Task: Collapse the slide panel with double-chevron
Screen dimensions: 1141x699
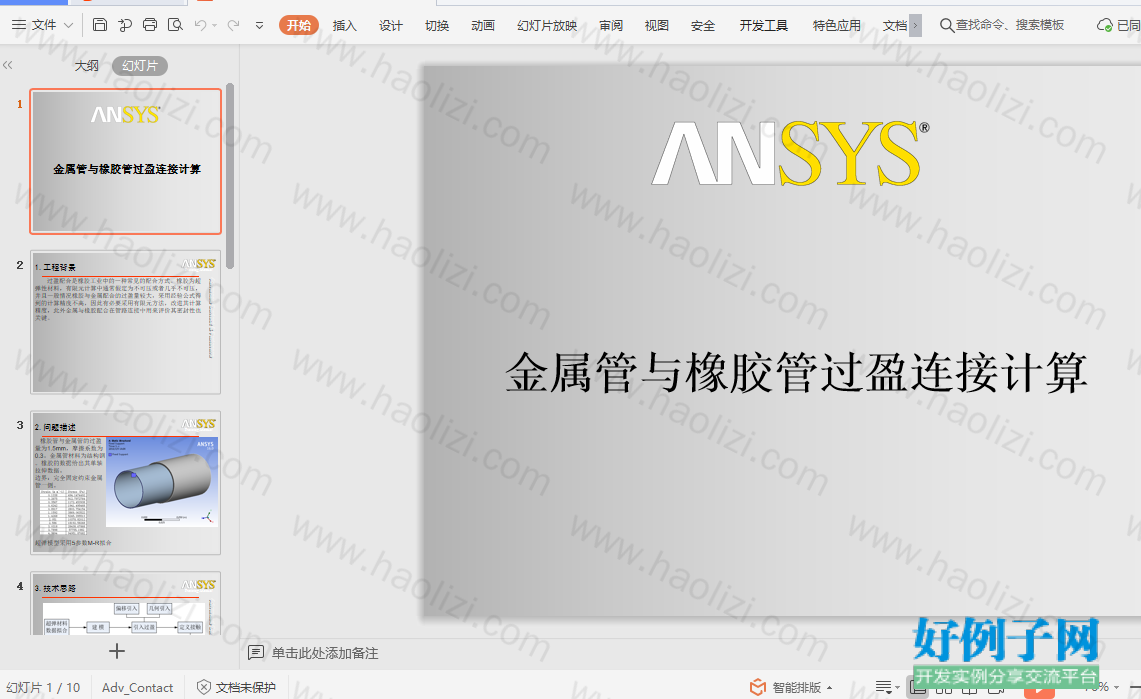Action: [8, 65]
